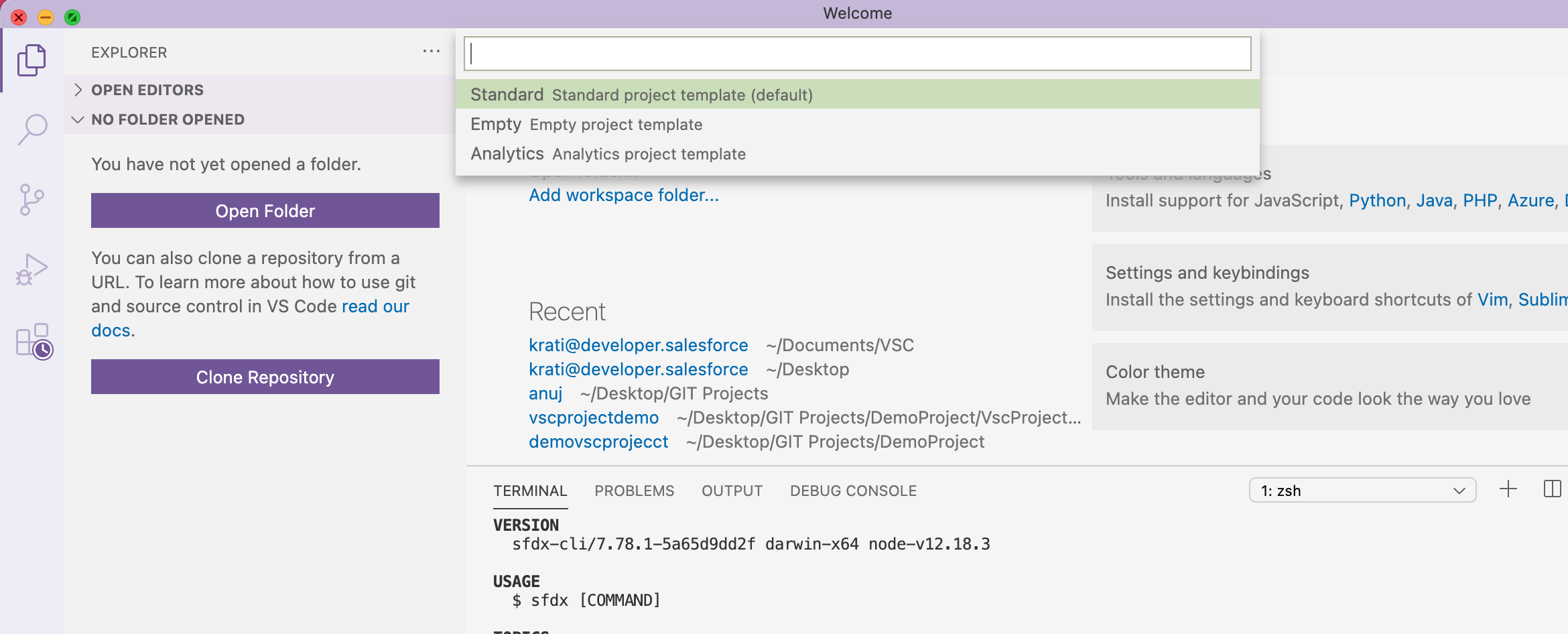Open the Run and Debug view icon

[x=31, y=269]
